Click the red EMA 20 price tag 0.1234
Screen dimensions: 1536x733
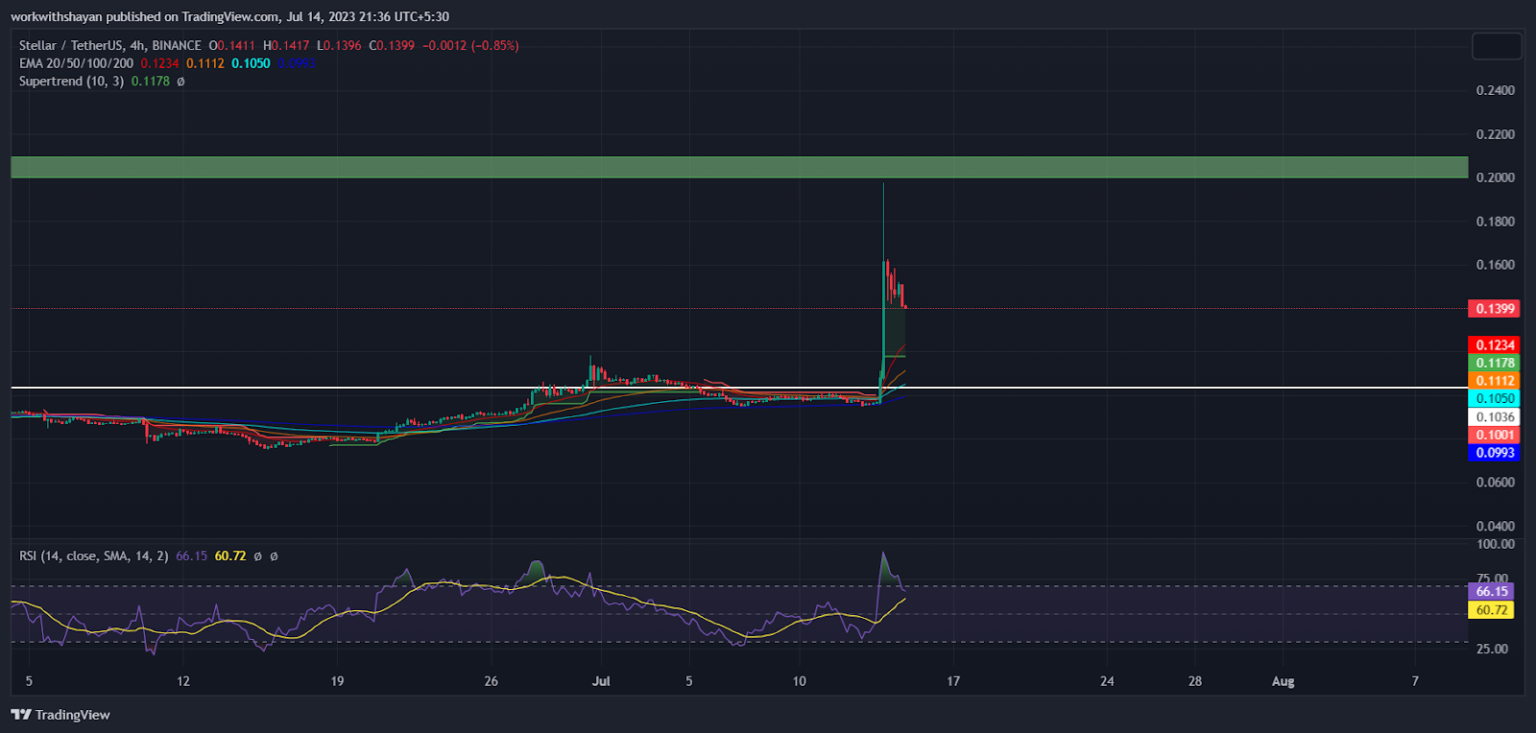tap(1492, 345)
